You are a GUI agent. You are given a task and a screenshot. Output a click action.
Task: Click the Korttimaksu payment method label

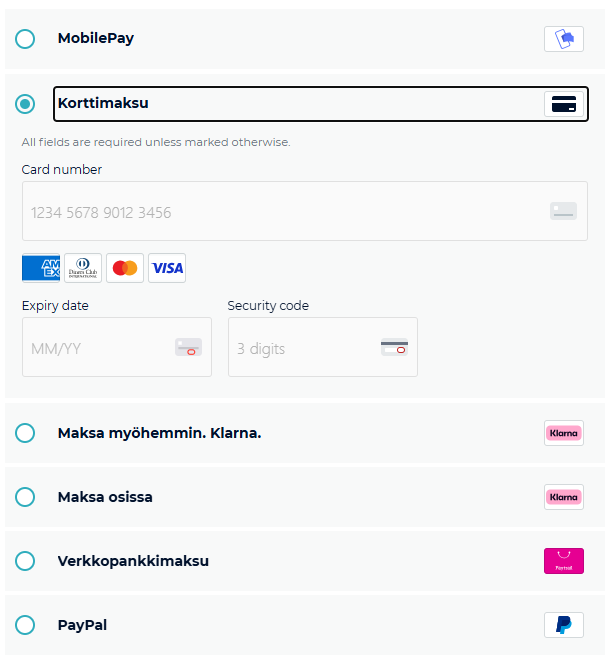click(x=104, y=103)
